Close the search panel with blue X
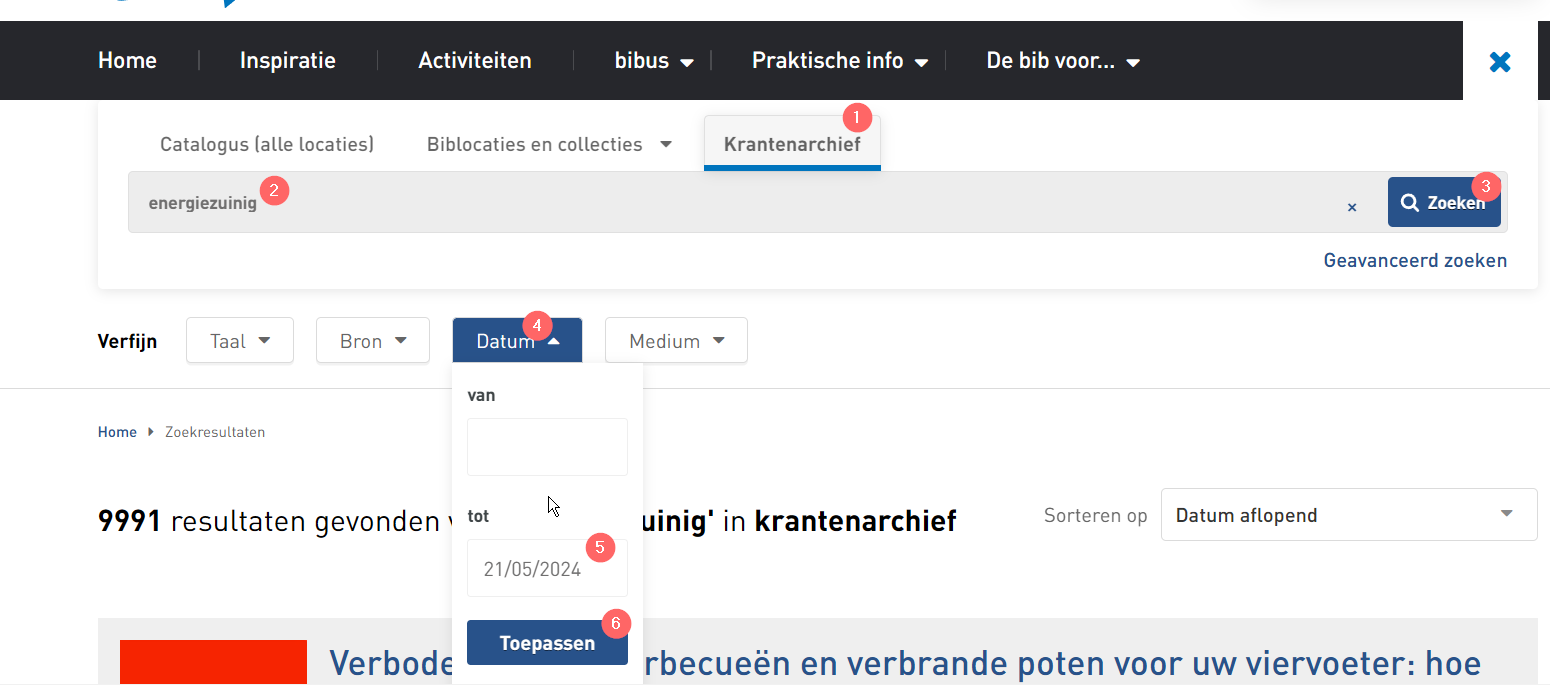 point(1499,62)
